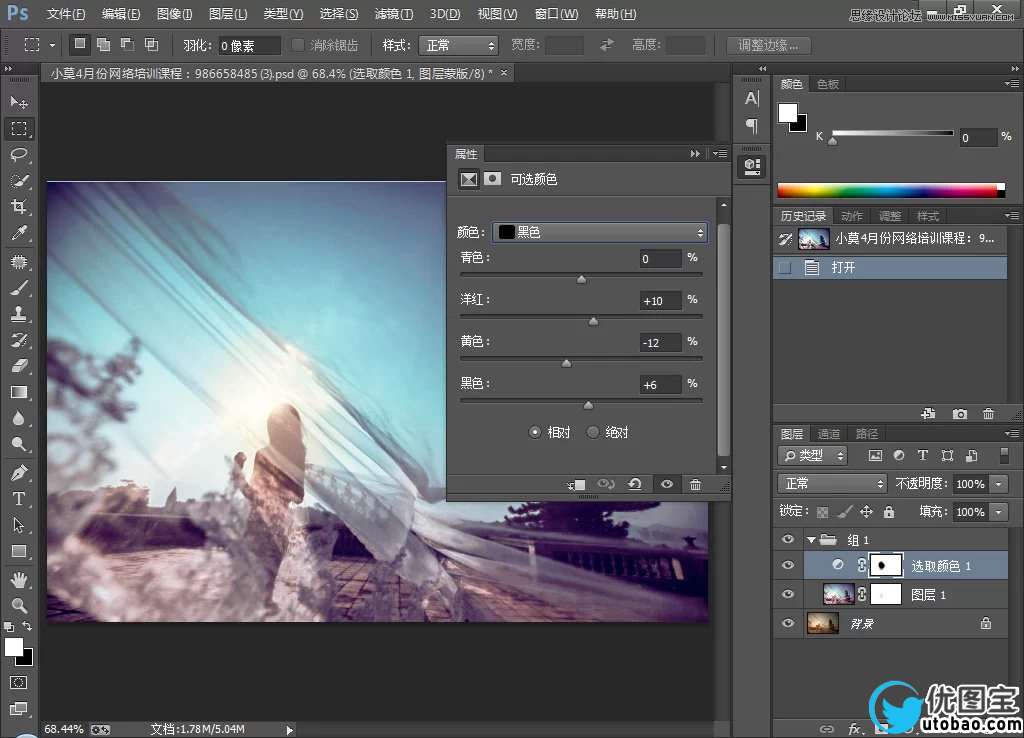This screenshot has height=738, width=1024.
Task: Open the 颜色 dropdown showing 黑色
Action: click(600, 233)
